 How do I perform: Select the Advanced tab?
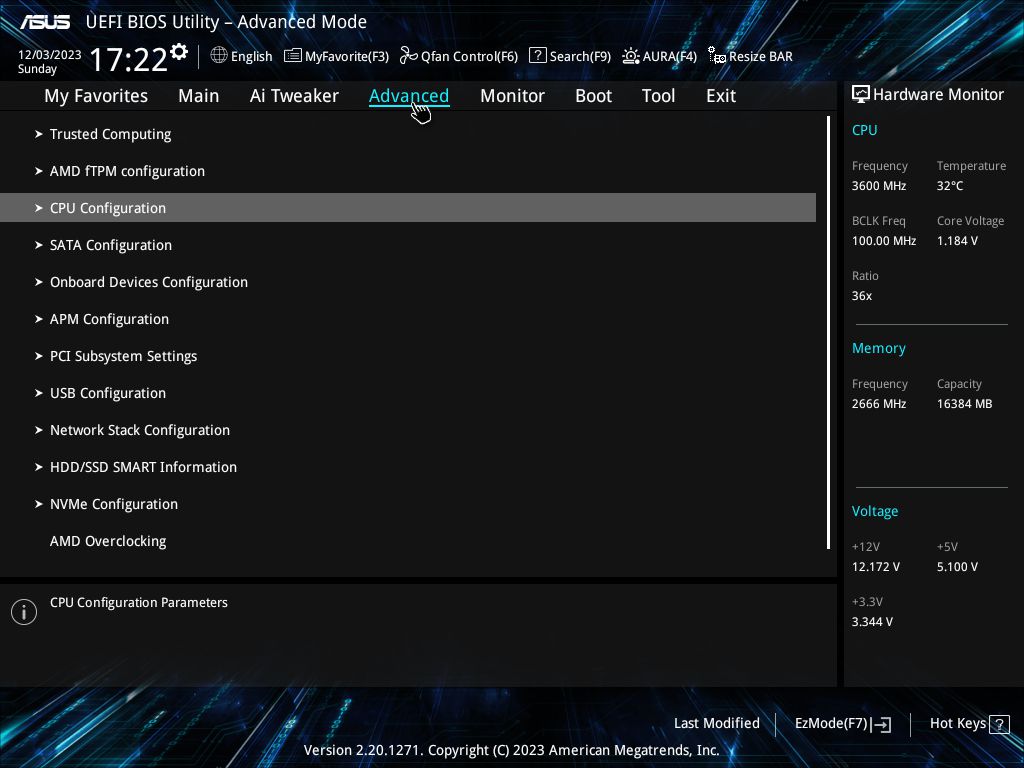click(x=409, y=96)
